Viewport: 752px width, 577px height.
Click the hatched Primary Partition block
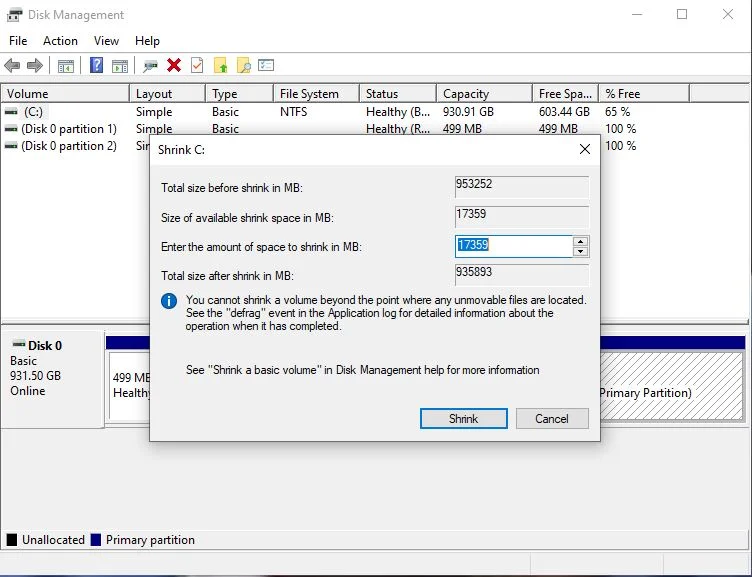point(671,386)
